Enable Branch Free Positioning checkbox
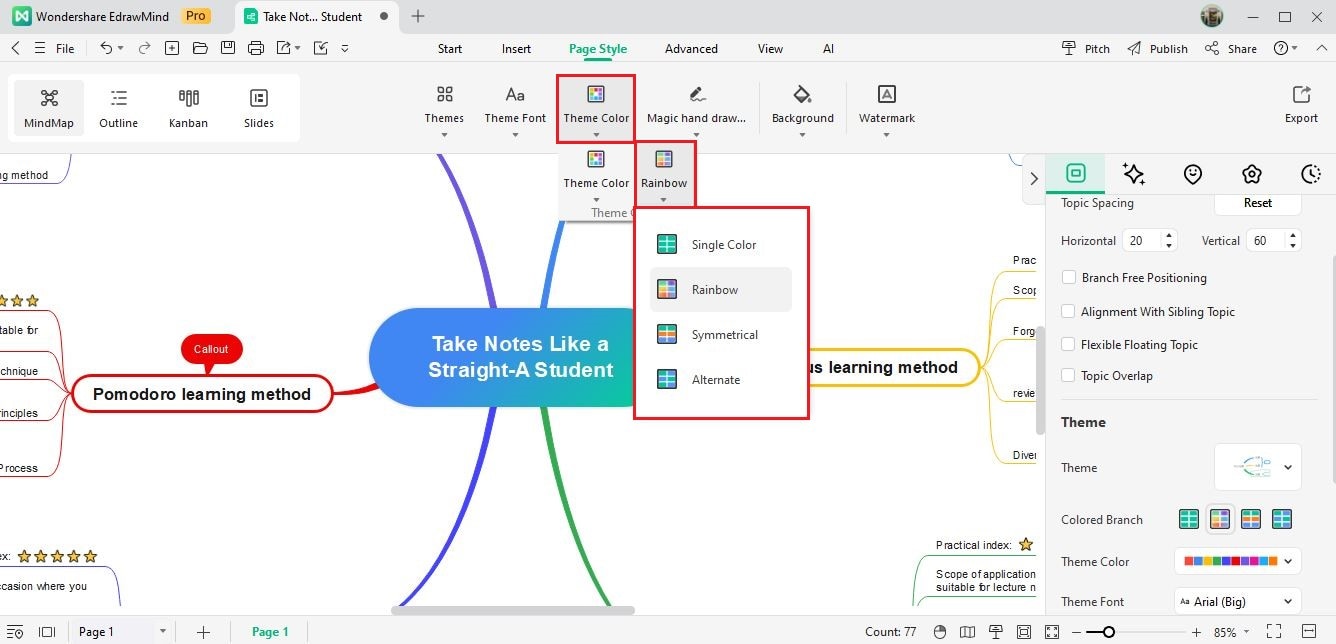 1069,278
